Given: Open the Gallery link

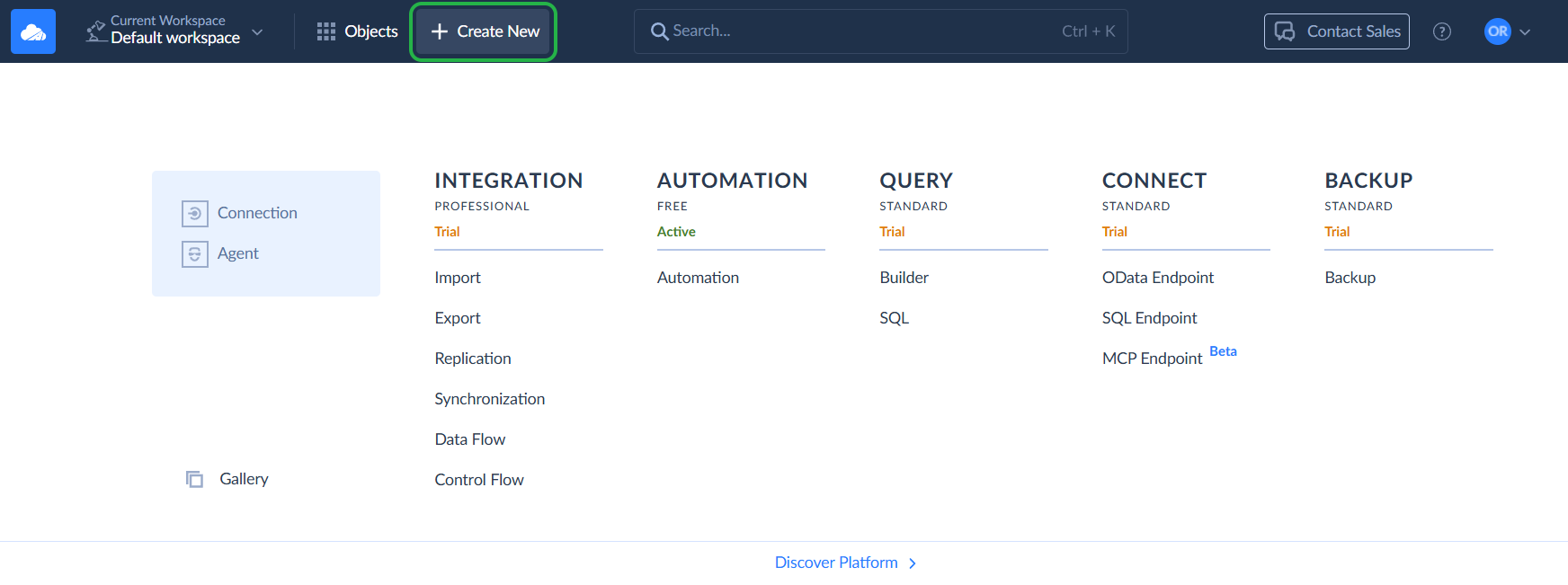Looking at the screenshot, I should pos(244,479).
